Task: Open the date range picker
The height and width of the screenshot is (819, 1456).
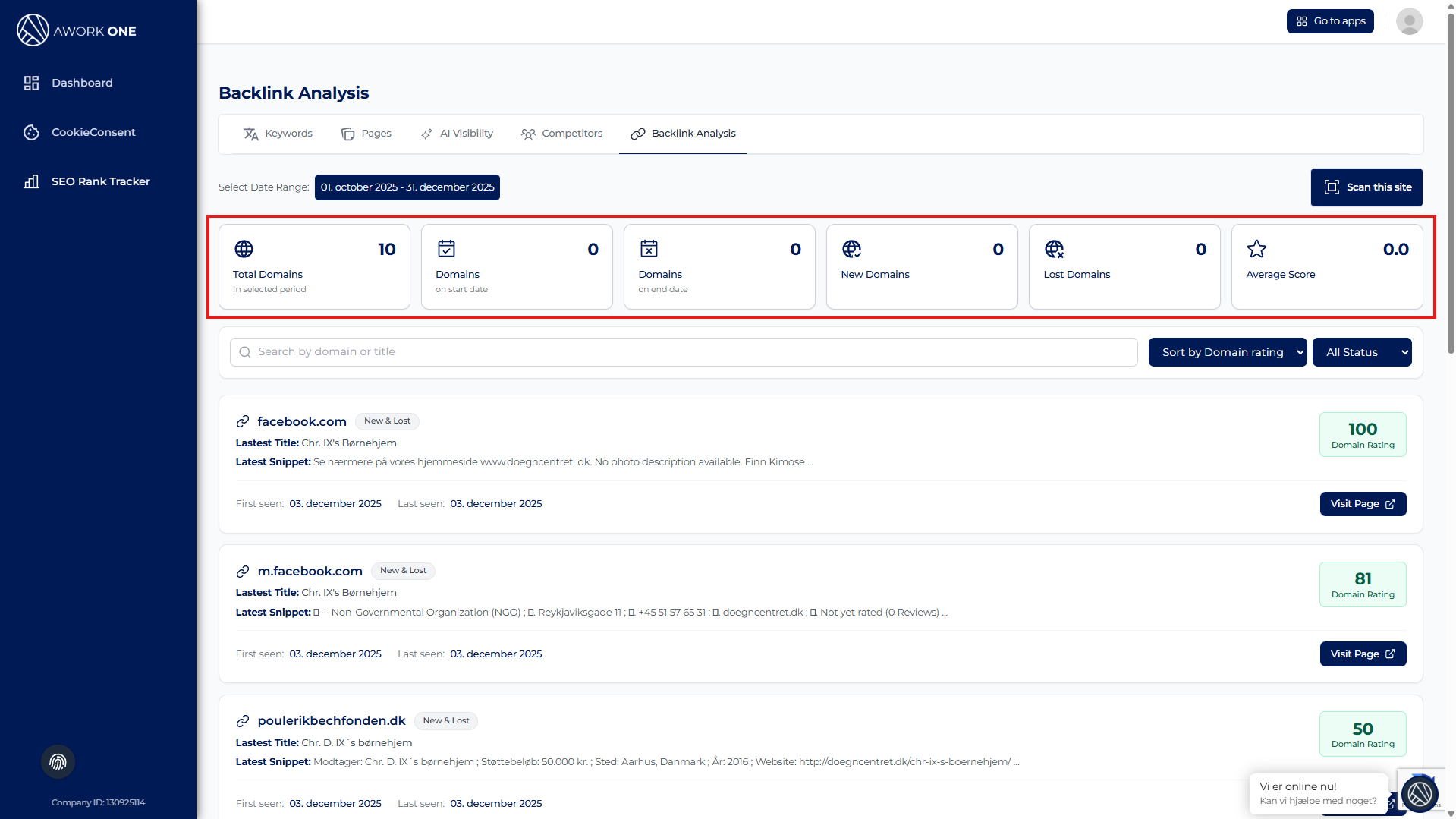Action: (407, 187)
